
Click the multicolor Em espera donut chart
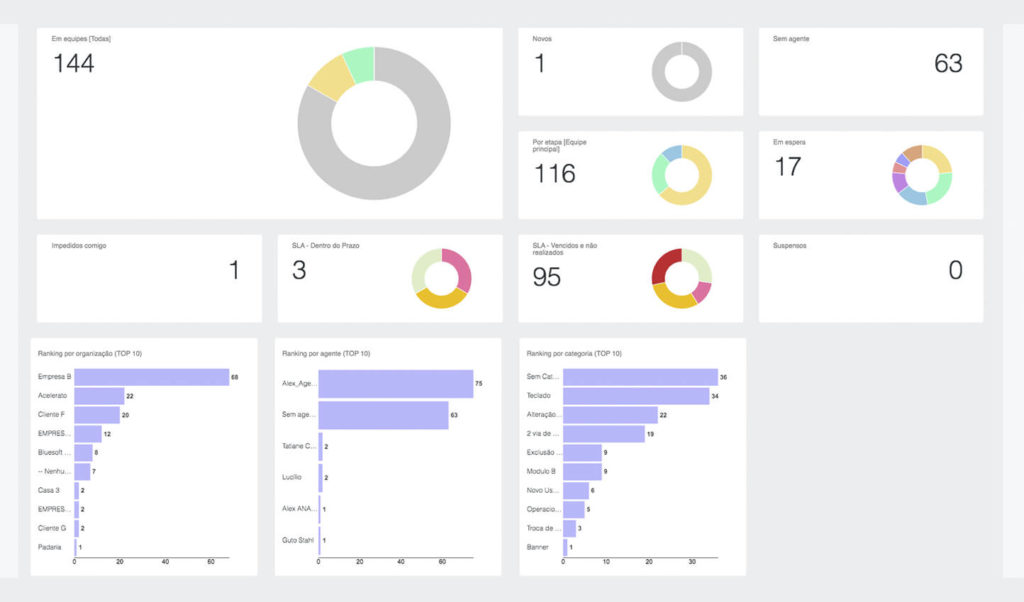pyautogui.click(x=921, y=175)
